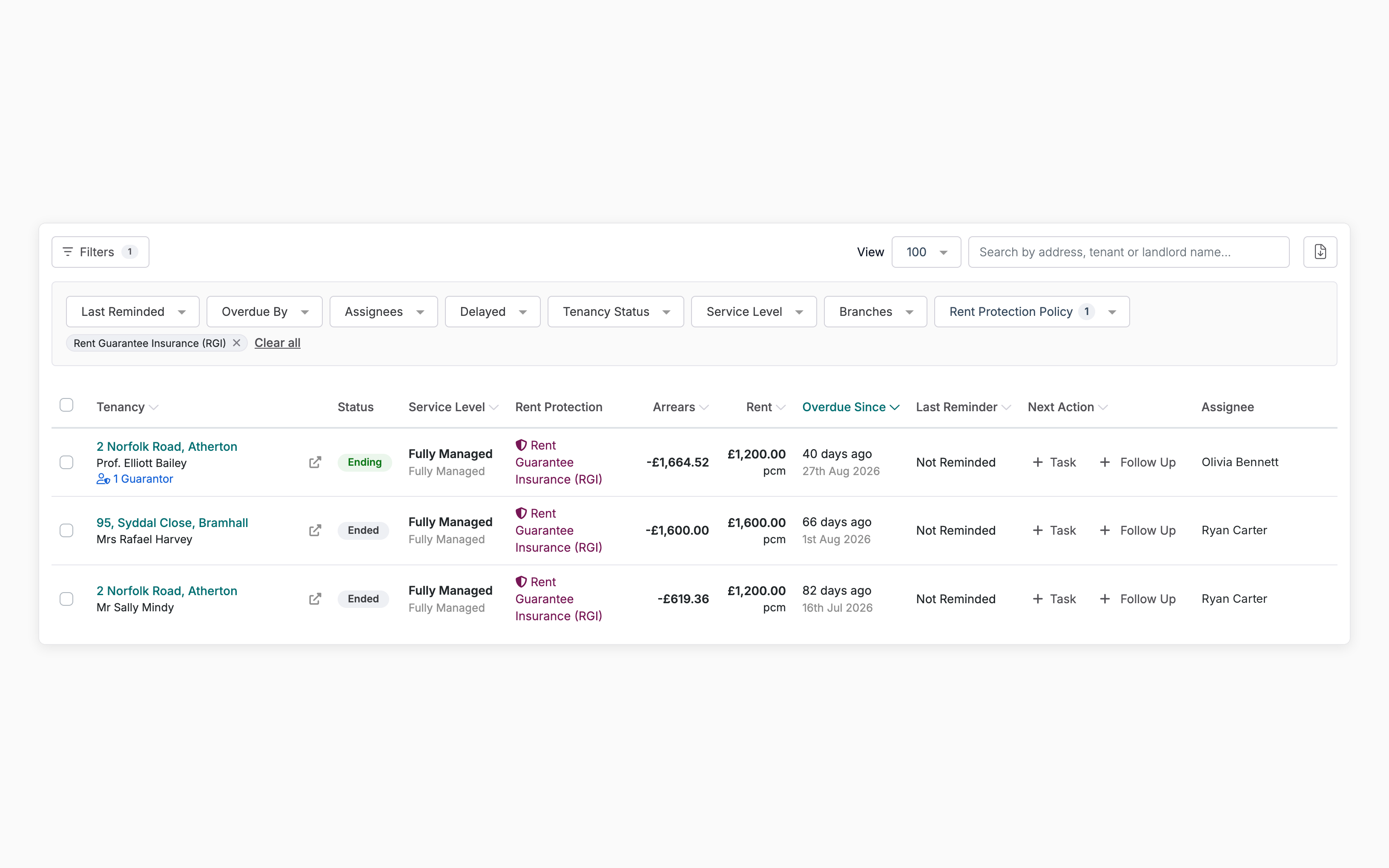Screen dimensions: 1389x868
Task: Sort by Next Action column header
Action: pos(1068,407)
